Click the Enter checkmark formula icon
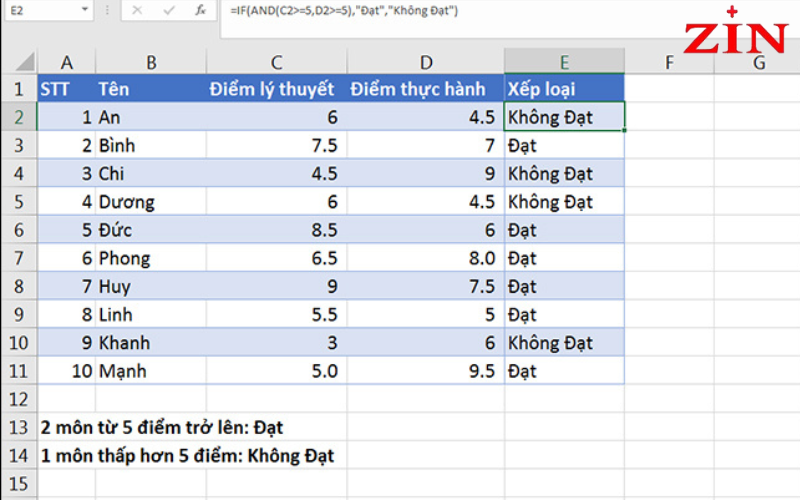 [x=169, y=10]
